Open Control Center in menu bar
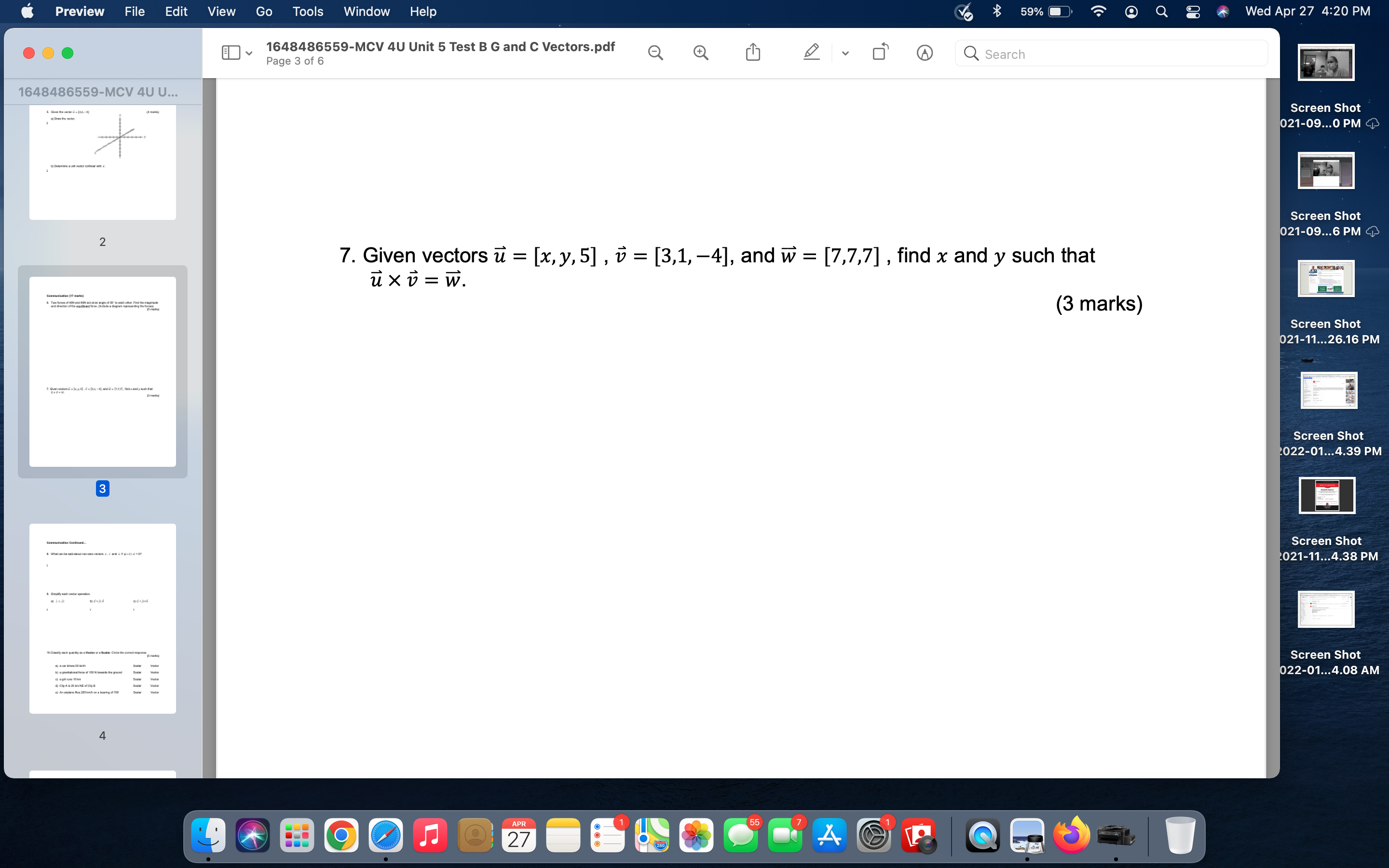This screenshot has height=868, width=1389. [x=1193, y=12]
